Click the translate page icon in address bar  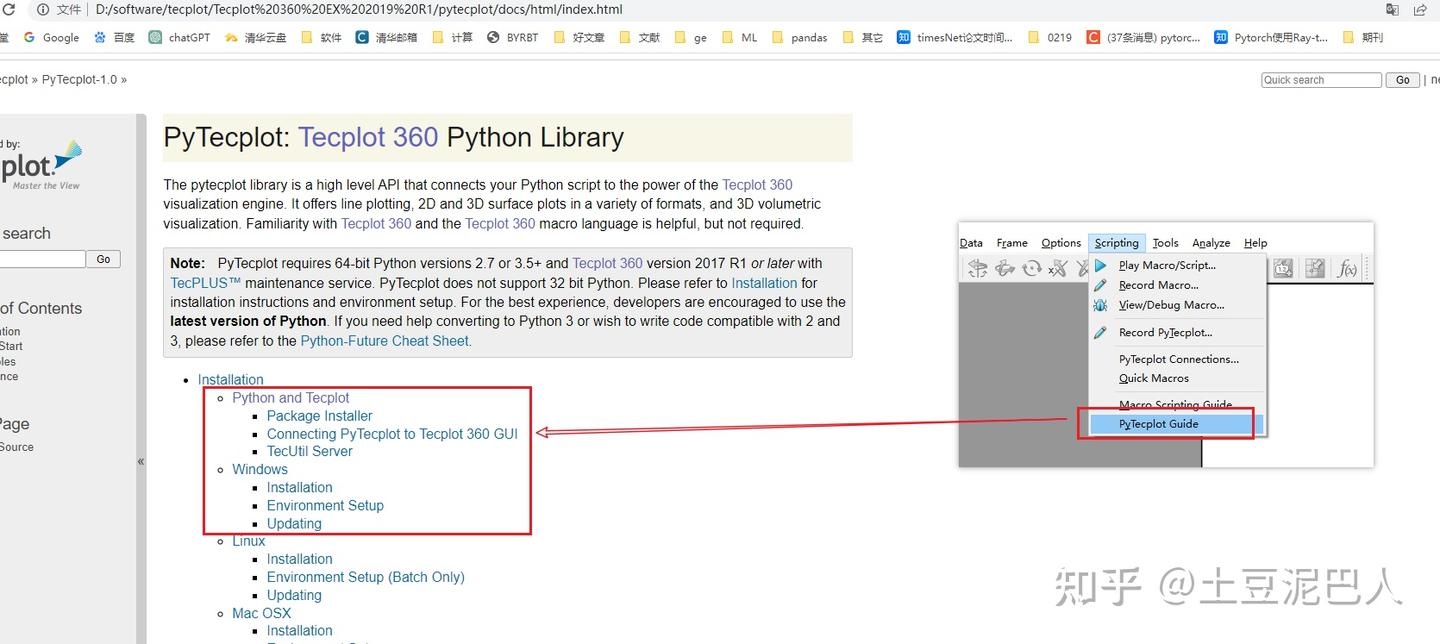[x=1392, y=9]
